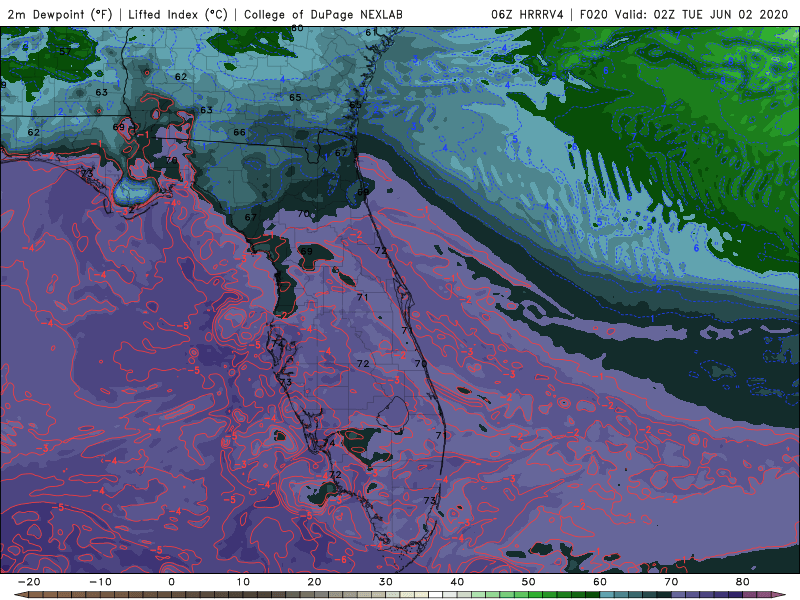The height and width of the screenshot is (600, 800).
Task: Click the 0 label on color scale
Action: pos(171,582)
